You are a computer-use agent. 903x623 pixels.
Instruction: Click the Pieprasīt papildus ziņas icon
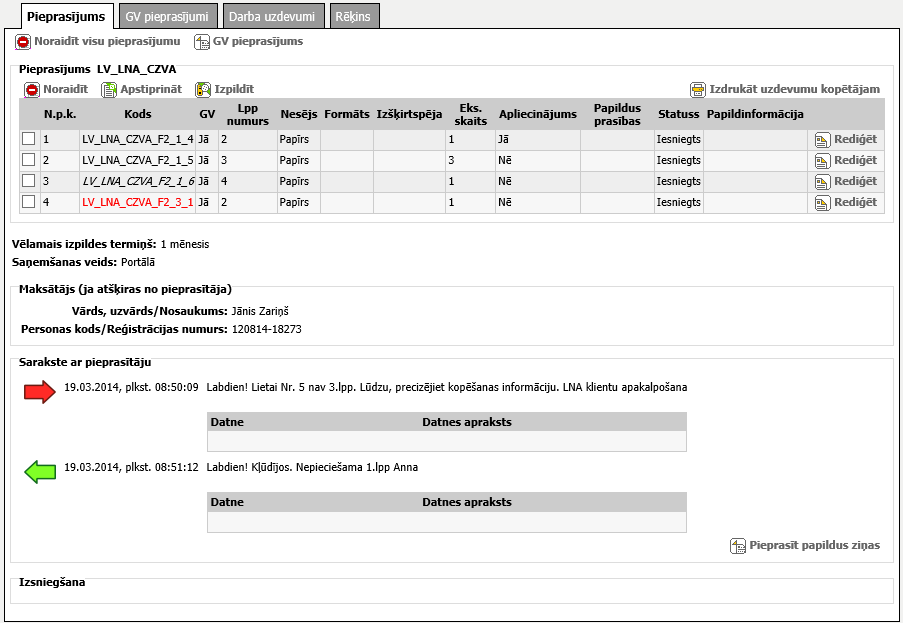[x=739, y=546]
